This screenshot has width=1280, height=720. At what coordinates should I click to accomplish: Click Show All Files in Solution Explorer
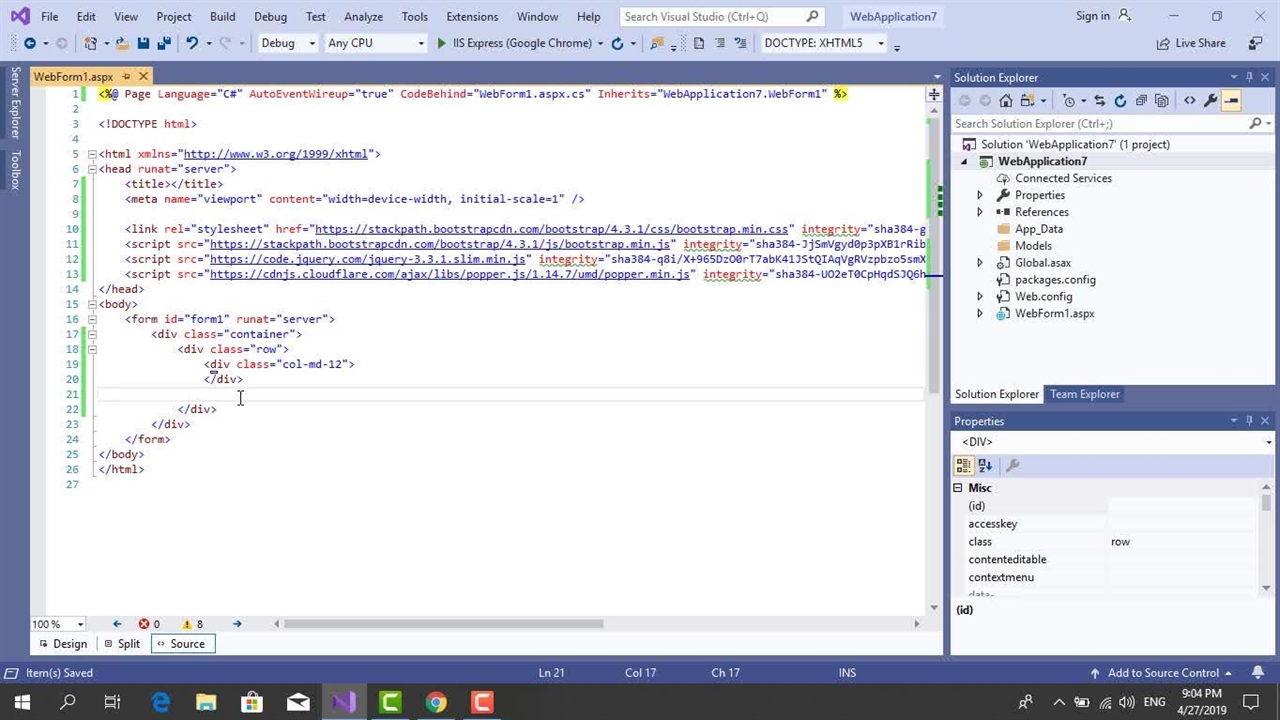pyautogui.click(x=1162, y=100)
